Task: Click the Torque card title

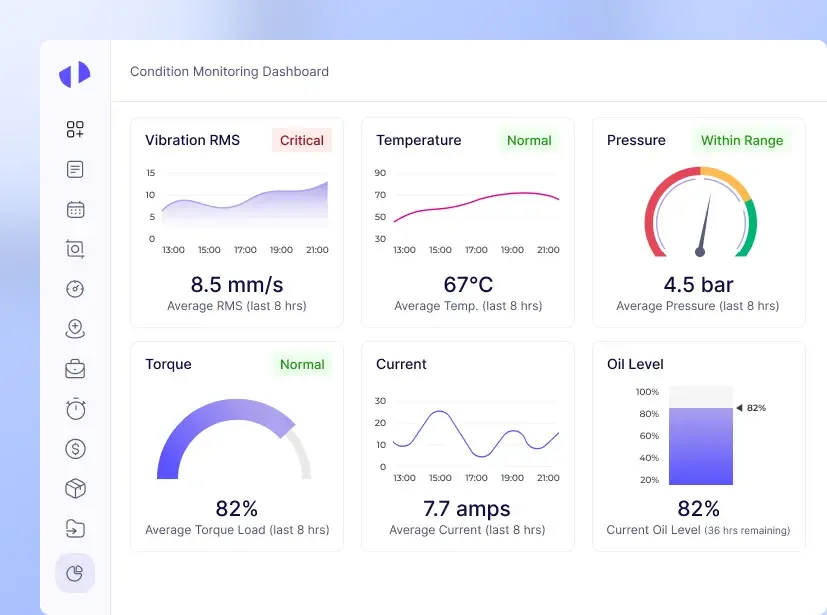Action: 168,364
